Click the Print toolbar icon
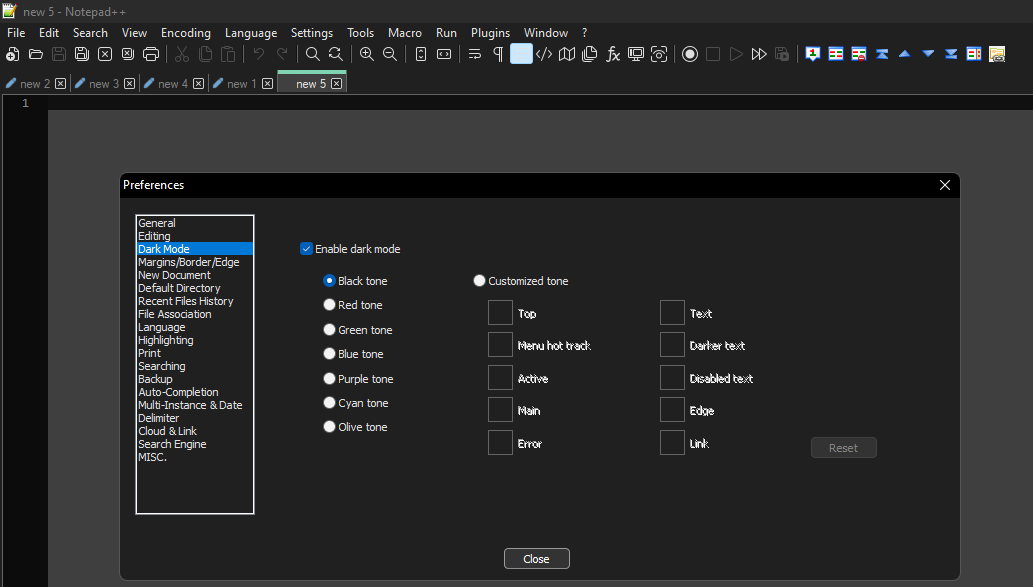1033x587 pixels. coord(151,54)
